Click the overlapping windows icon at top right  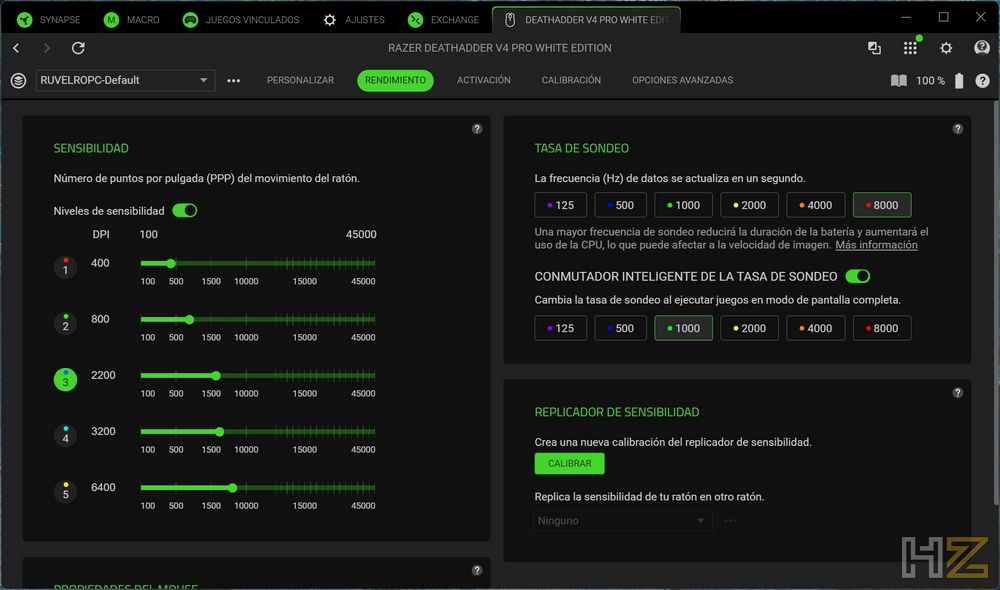pyautogui.click(x=874, y=48)
